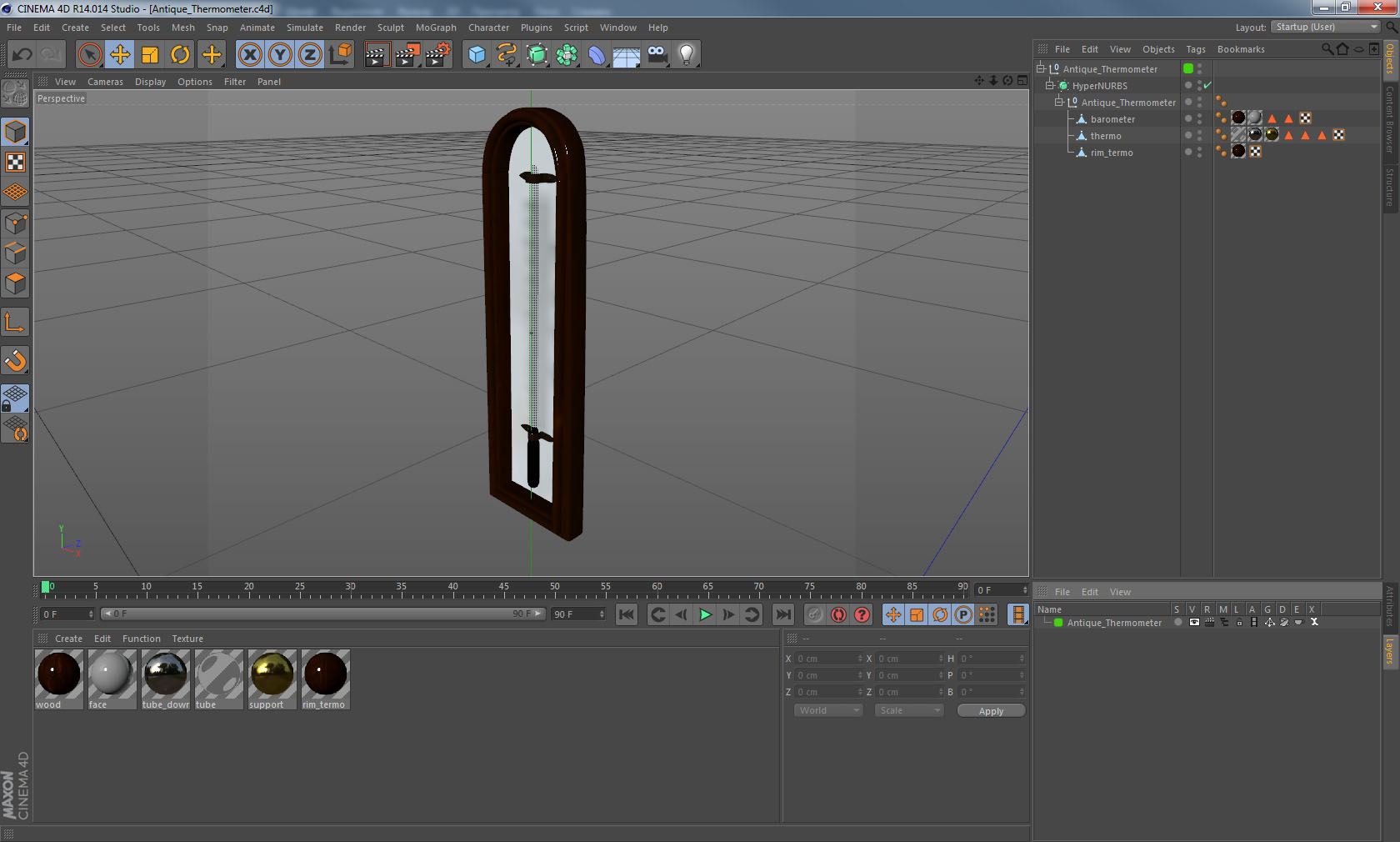This screenshot has height=842, width=1400.
Task: Select Points mode in left palette
Action: pyautogui.click(x=15, y=223)
